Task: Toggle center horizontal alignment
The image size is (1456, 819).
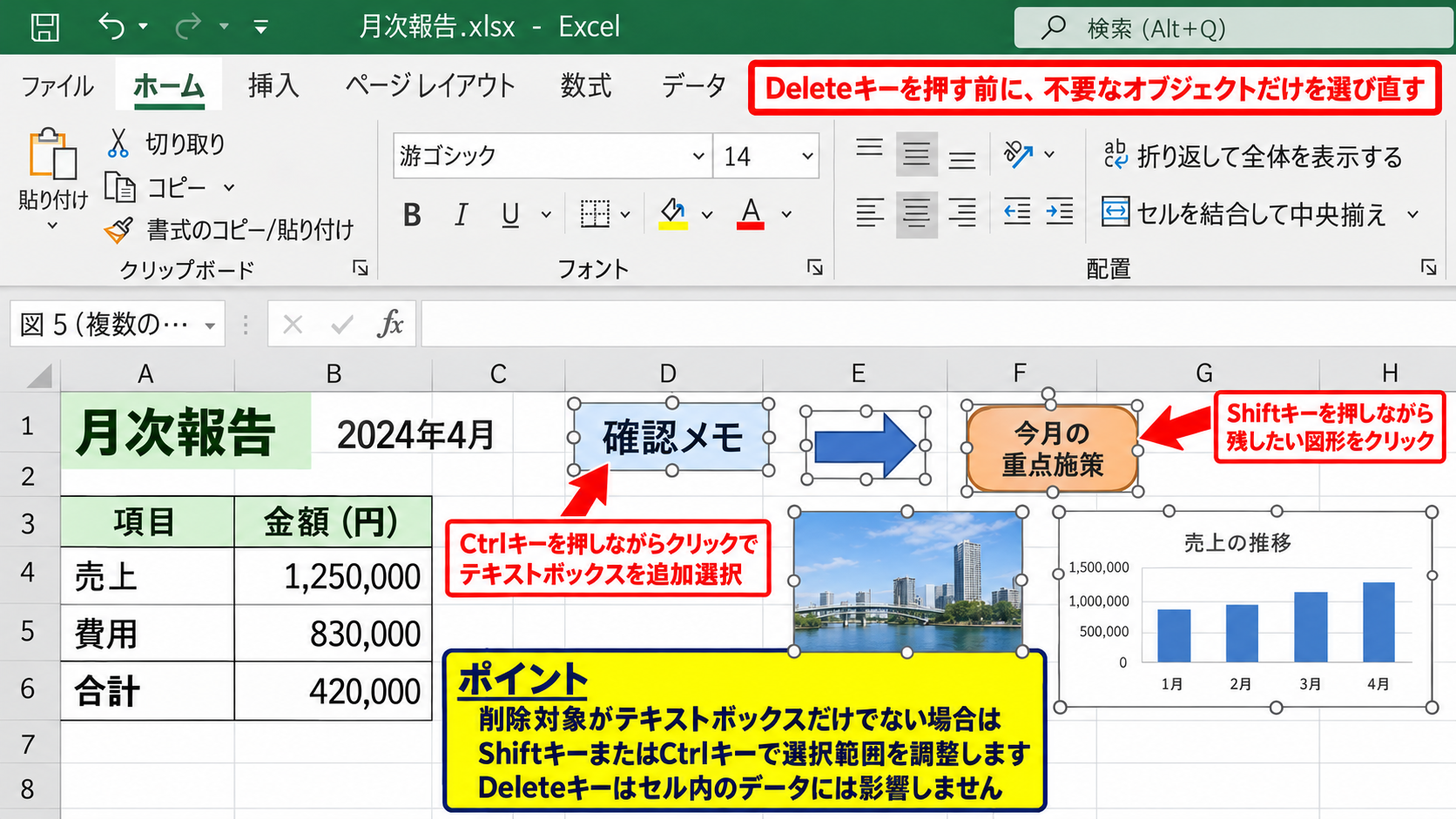Action: pyautogui.click(x=916, y=213)
